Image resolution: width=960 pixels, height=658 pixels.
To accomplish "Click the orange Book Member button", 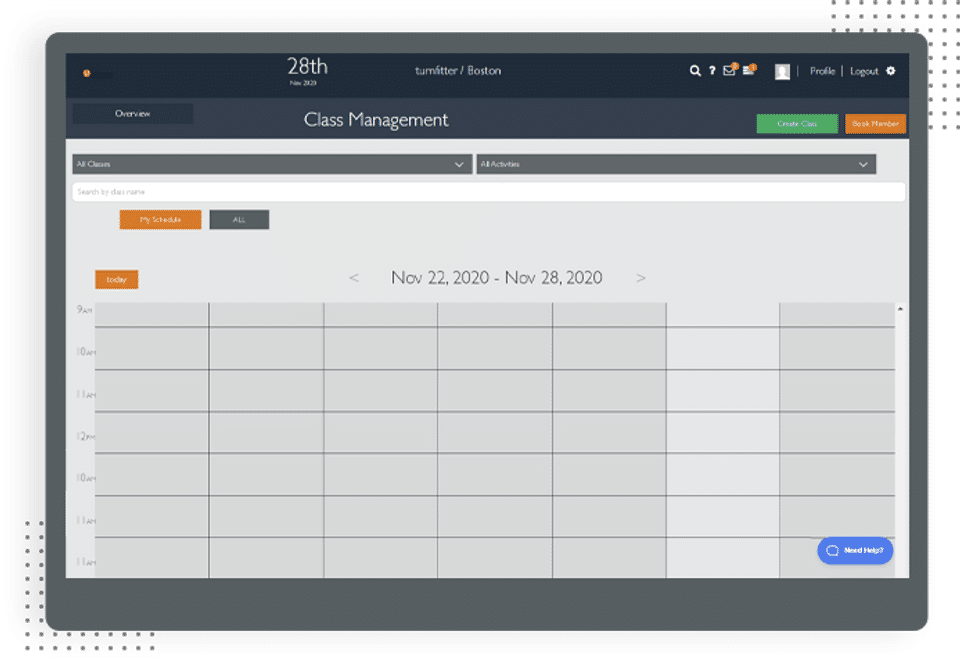I will 875,124.
